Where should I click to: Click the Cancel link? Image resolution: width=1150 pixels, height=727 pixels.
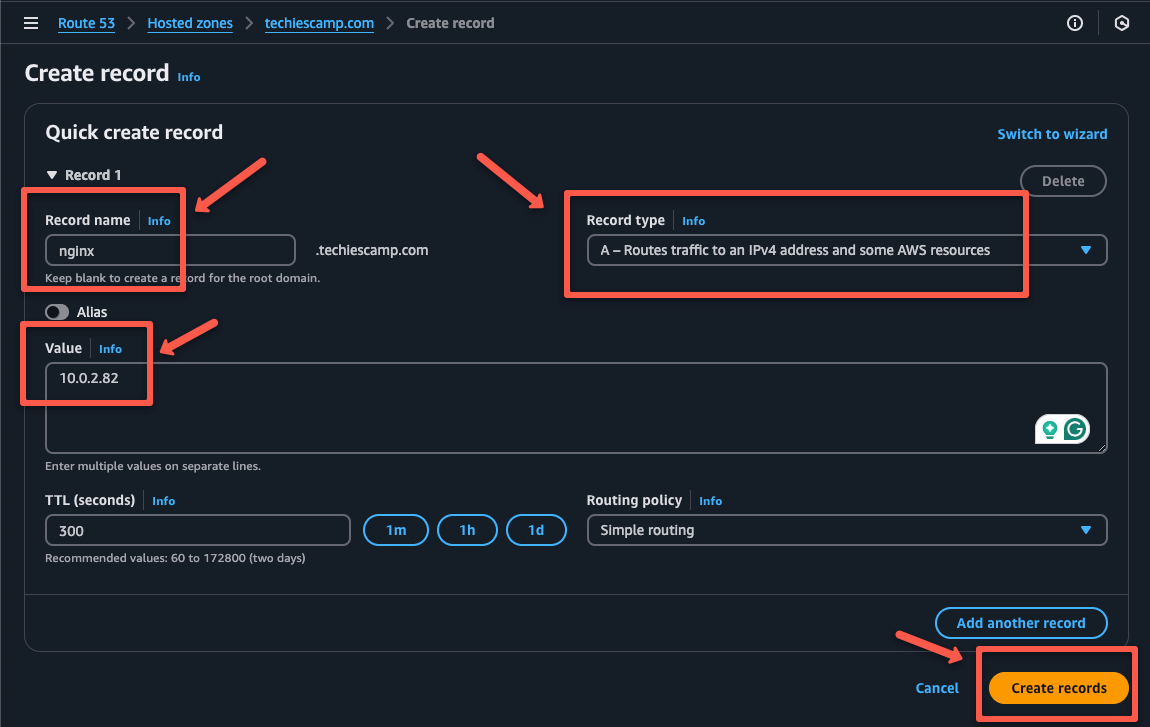tap(937, 688)
